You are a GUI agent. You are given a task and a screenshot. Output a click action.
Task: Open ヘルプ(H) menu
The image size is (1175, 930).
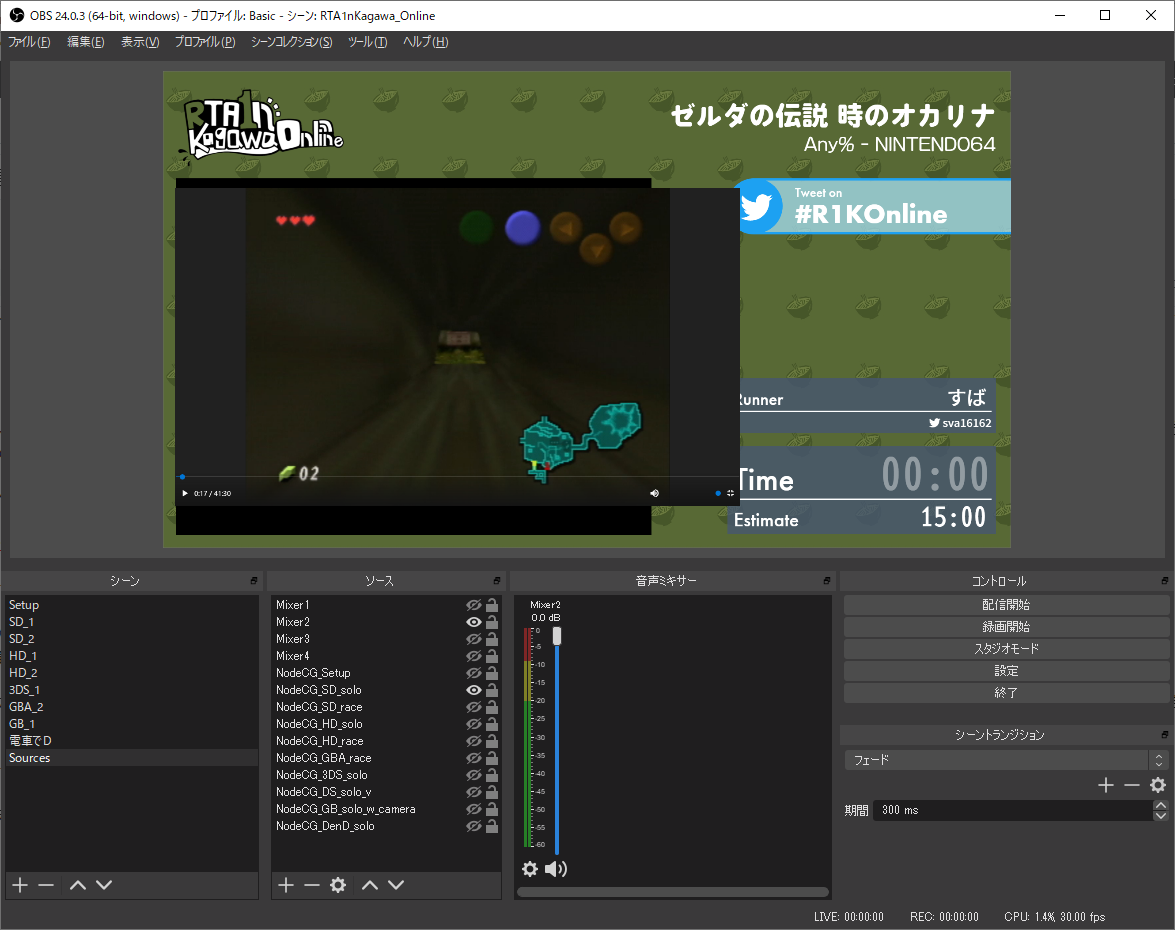click(x=426, y=42)
